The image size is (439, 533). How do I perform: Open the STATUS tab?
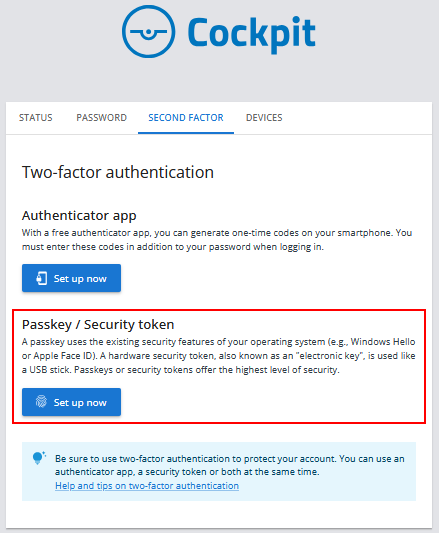point(36,118)
